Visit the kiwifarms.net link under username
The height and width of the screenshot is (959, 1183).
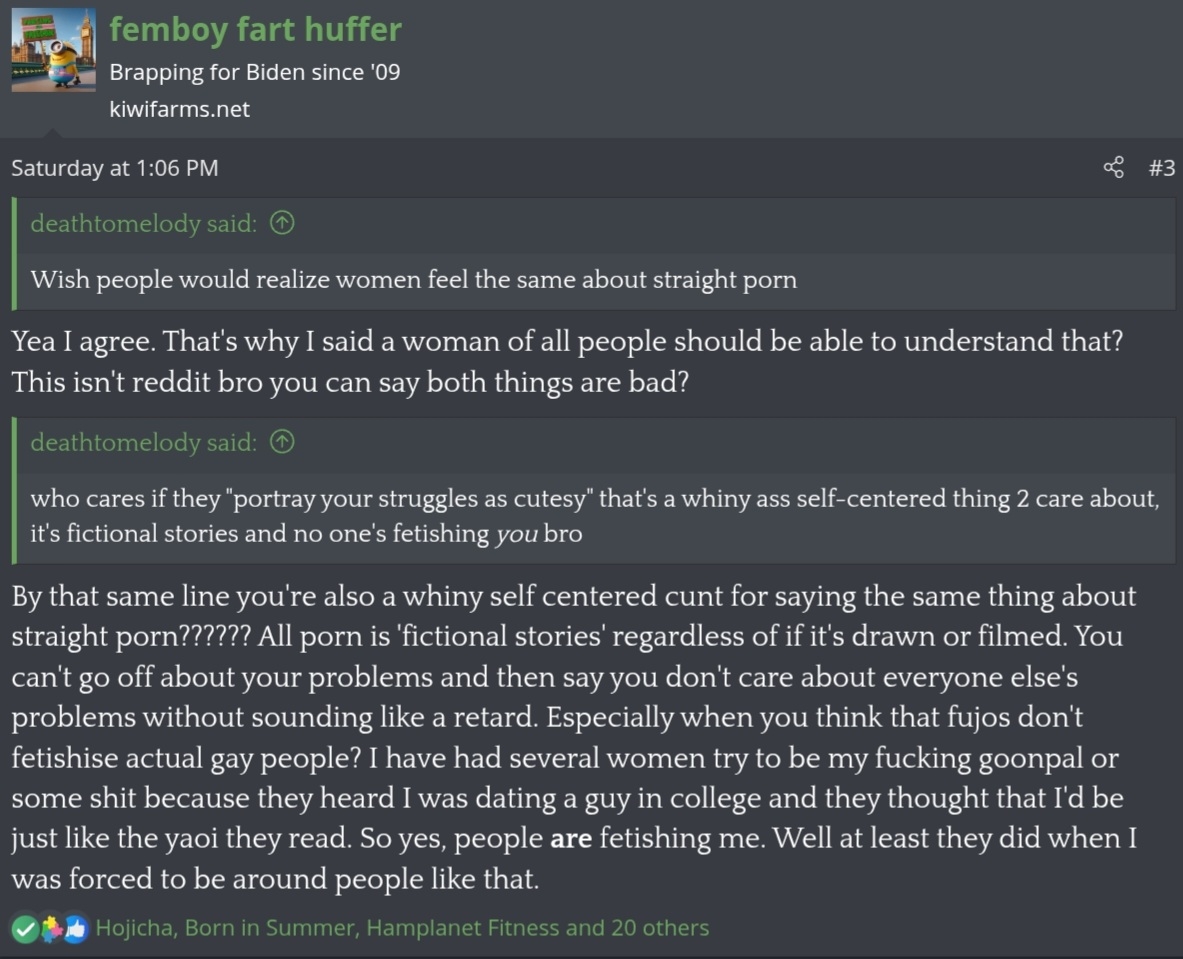[x=180, y=109]
